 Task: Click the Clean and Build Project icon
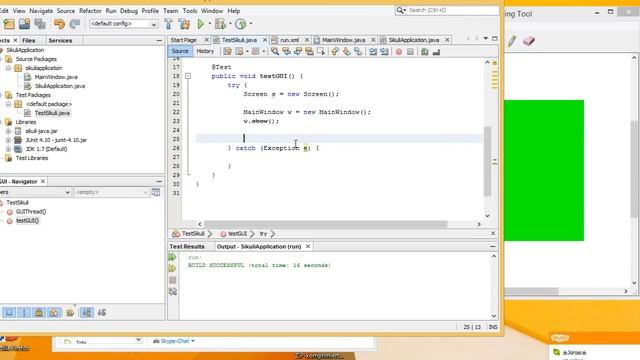pyautogui.click(x=184, y=24)
